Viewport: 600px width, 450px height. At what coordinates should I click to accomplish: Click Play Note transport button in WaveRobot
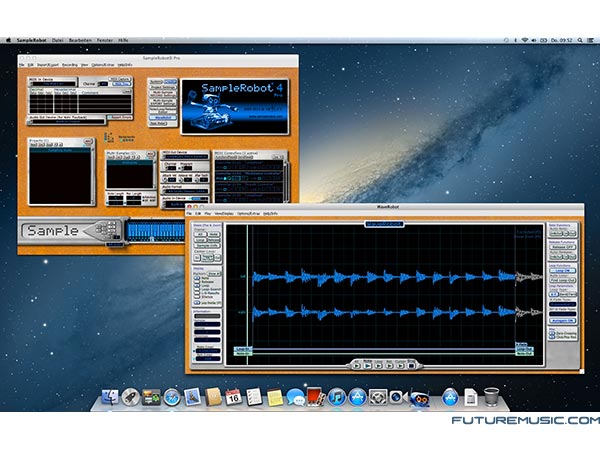[367, 366]
